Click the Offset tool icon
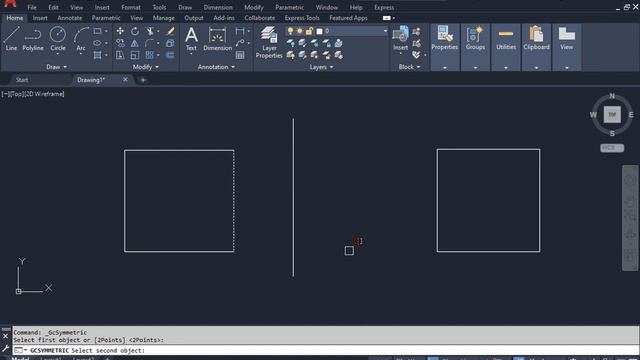Image resolution: width=640 pixels, height=360 pixels. 170,55
